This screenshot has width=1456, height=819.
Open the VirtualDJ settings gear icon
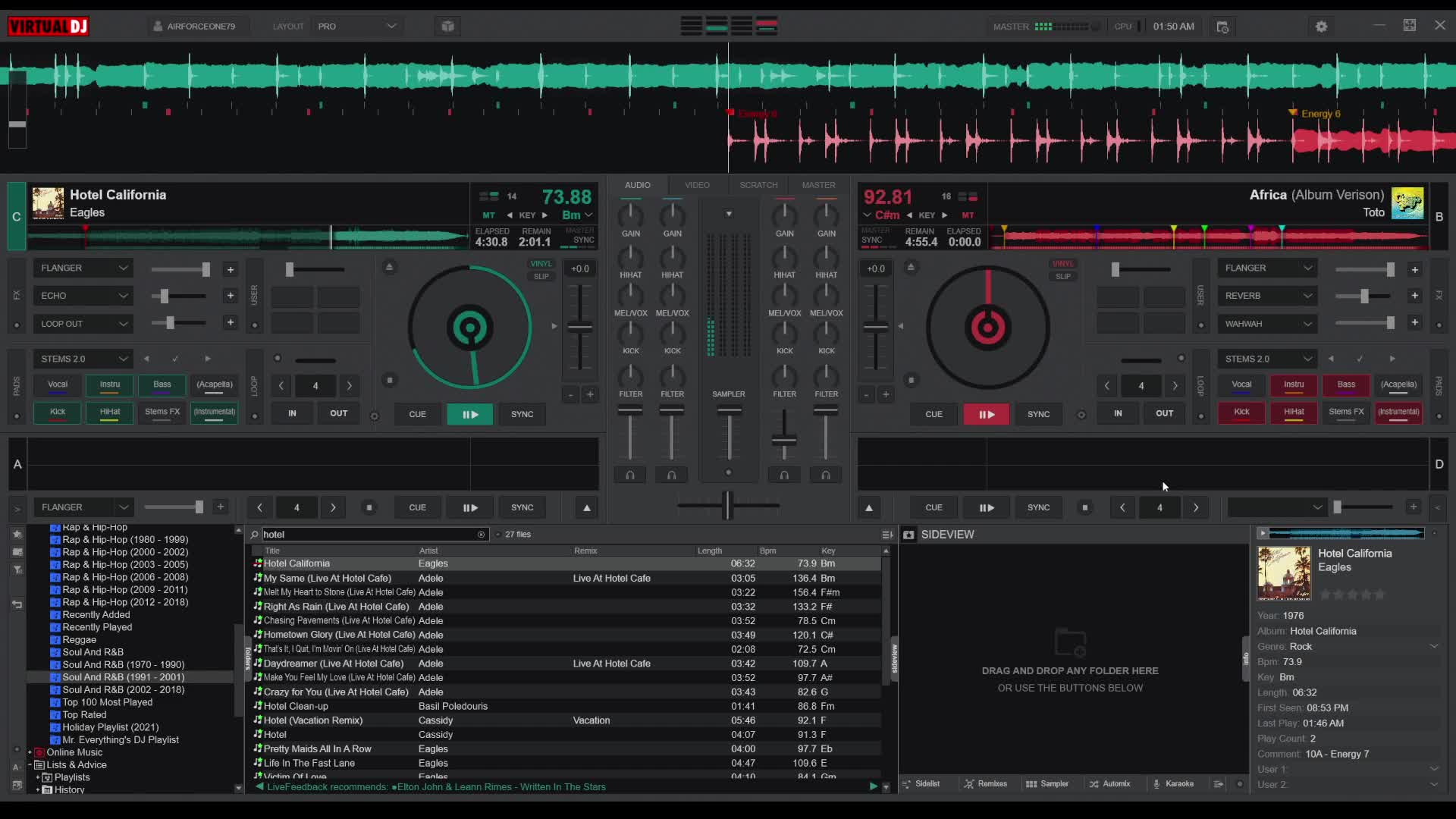tap(1321, 26)
